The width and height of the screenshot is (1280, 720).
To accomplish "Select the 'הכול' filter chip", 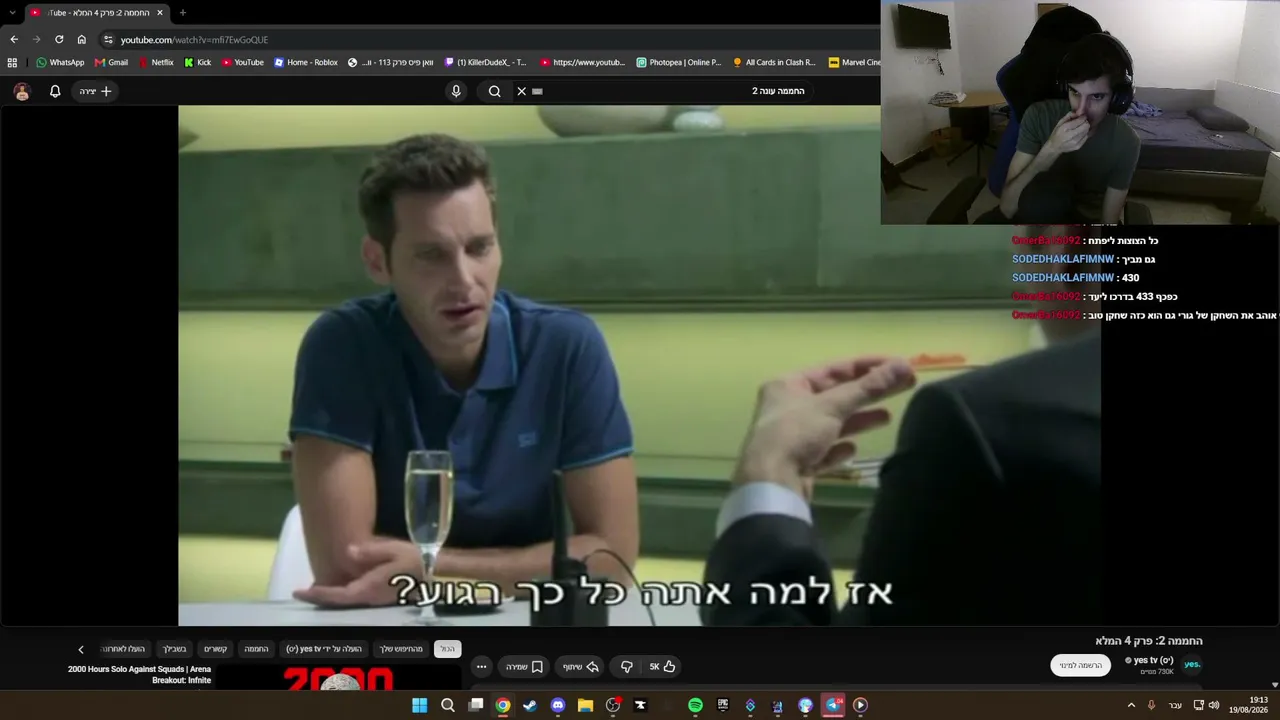I will tap(447, 649).
